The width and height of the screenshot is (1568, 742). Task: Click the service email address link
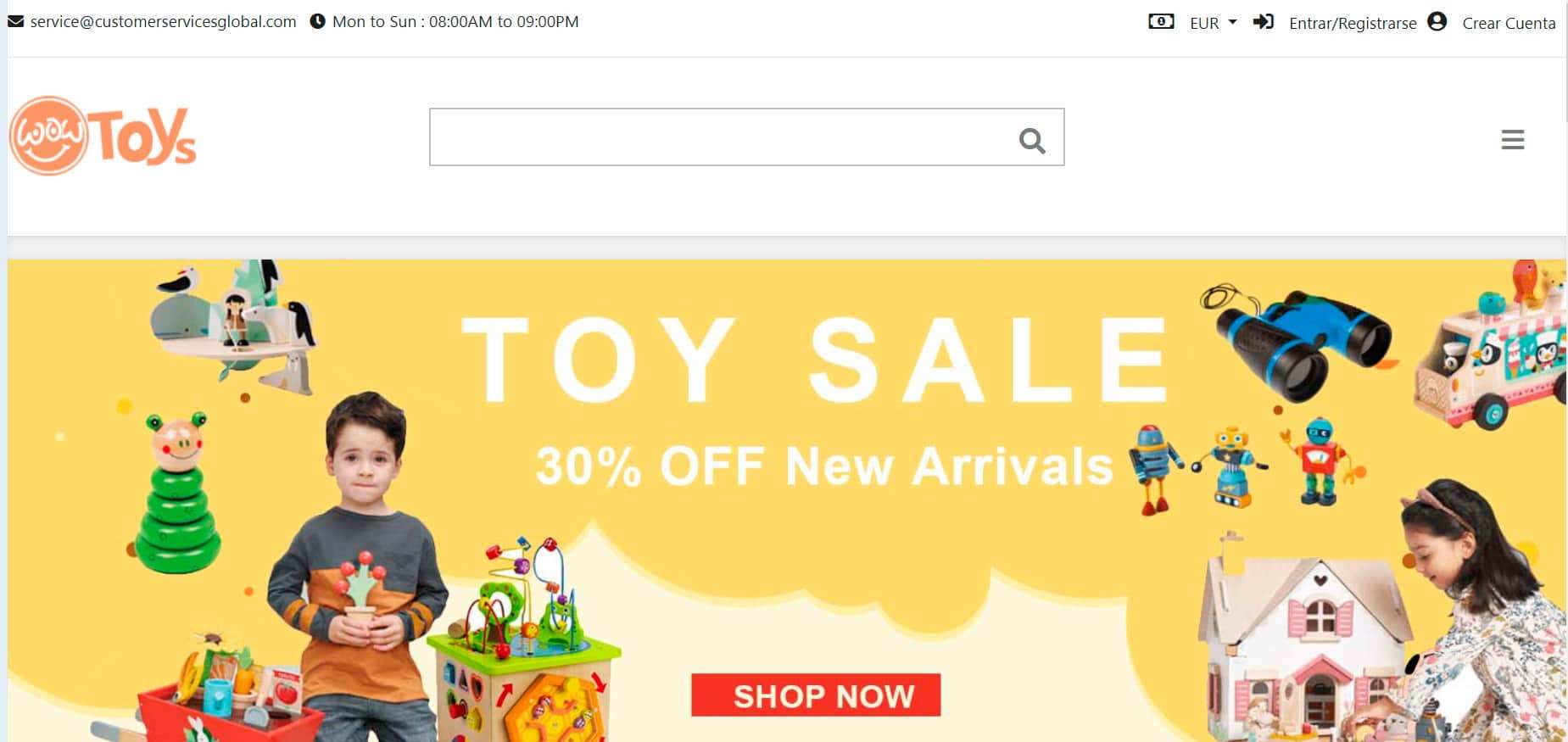pos(164,21)
